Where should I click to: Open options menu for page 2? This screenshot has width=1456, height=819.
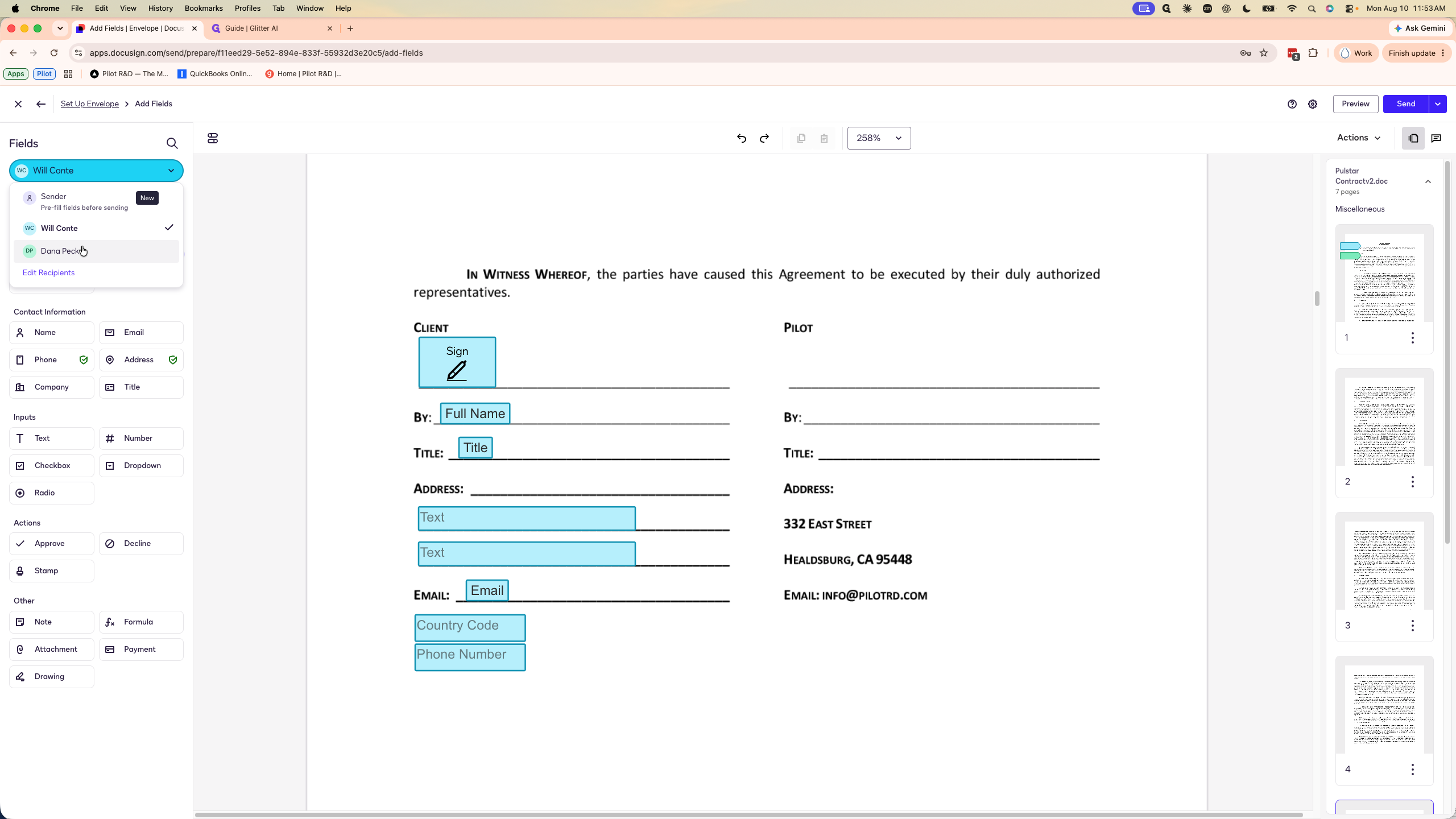tap(1413, 482)
